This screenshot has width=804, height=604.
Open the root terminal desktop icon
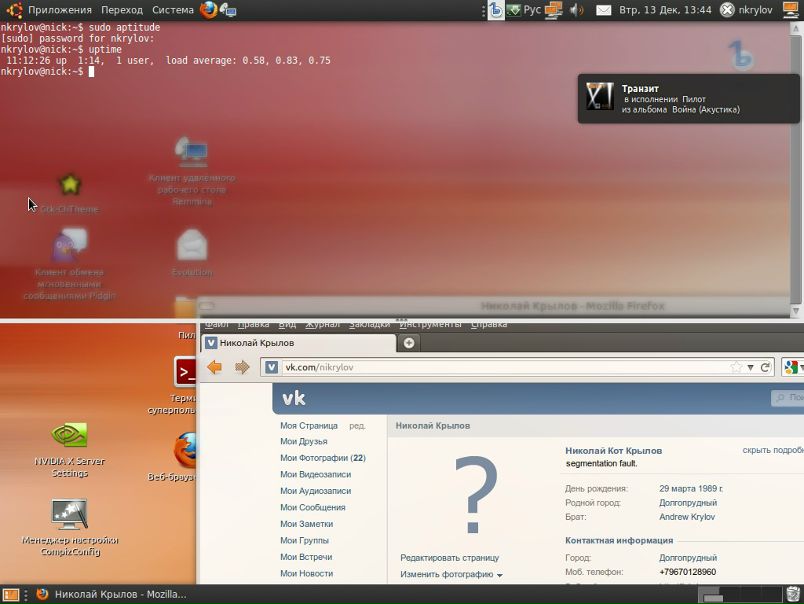coord(187,372)
